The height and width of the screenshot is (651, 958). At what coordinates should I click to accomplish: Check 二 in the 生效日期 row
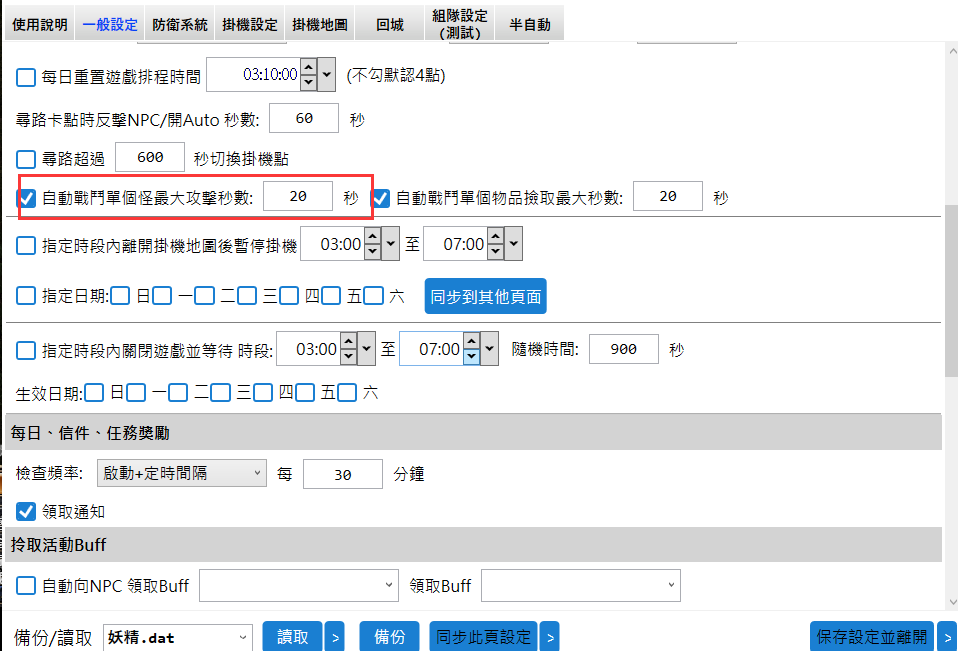coord(178,392)
